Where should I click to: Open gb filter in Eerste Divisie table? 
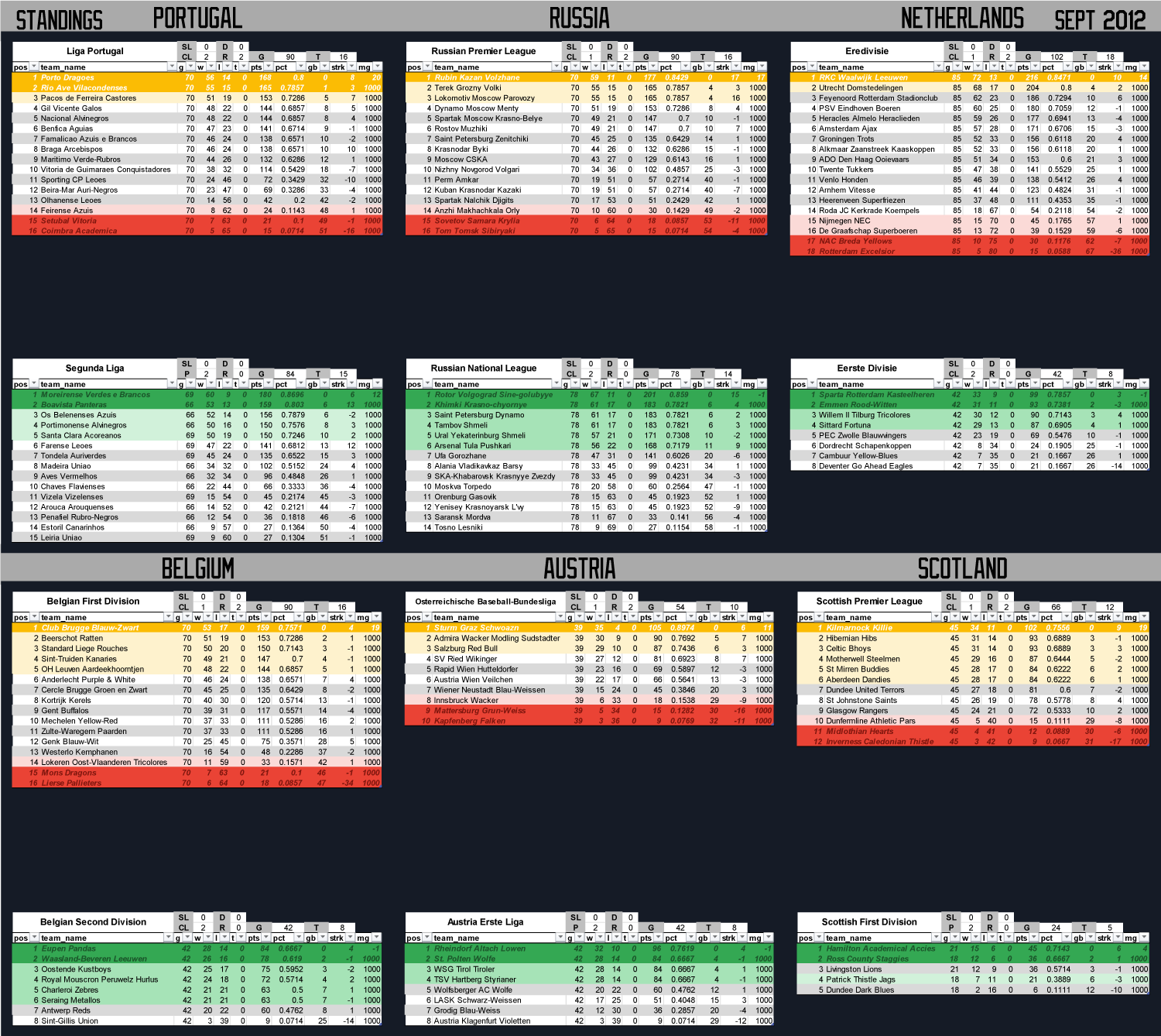[x=1091, y=384]
